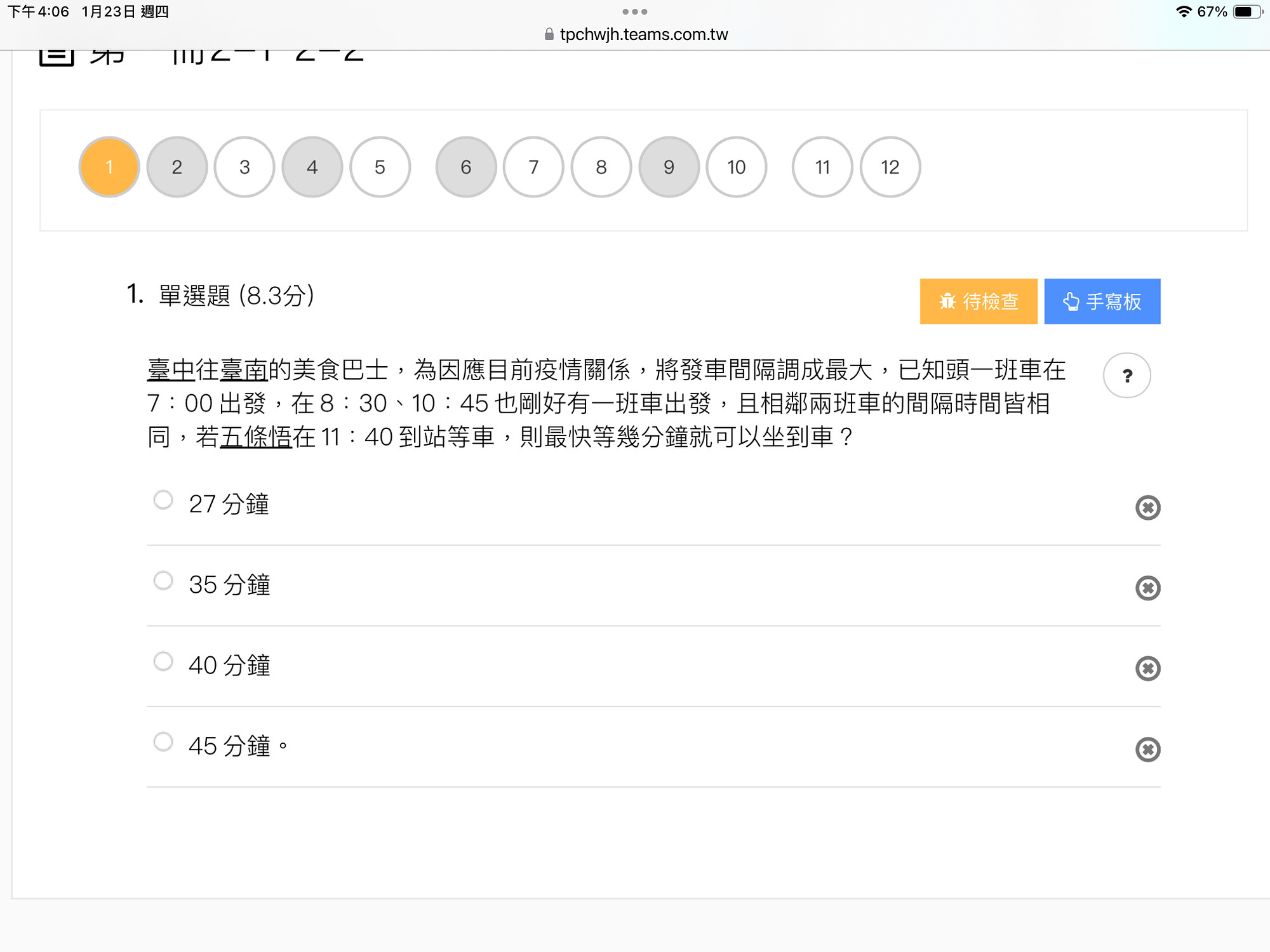Jump to question 4
Viewport: 1270px width, 952px height.
click(312, 167)
